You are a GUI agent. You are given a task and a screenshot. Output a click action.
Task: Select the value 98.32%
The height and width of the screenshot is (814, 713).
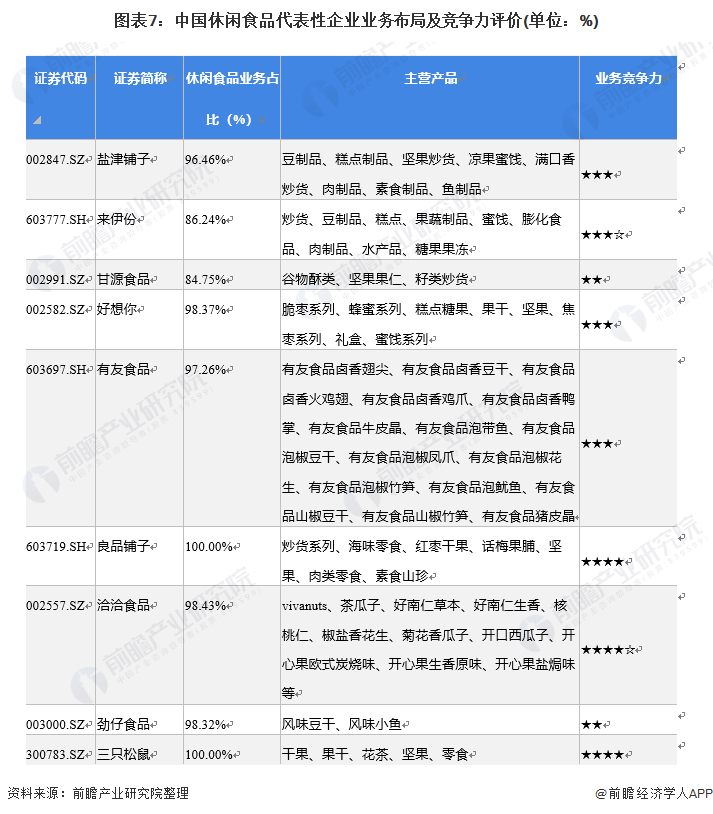click(x=206, y=725)
